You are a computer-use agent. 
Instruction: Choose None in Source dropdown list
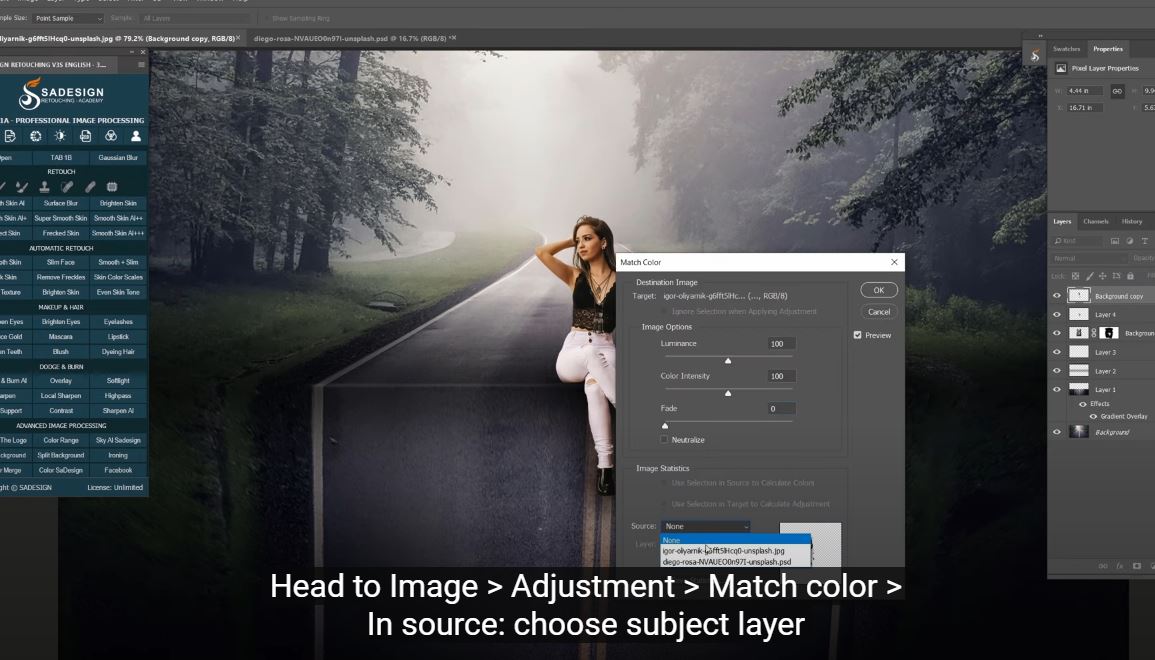coord(735,540)
